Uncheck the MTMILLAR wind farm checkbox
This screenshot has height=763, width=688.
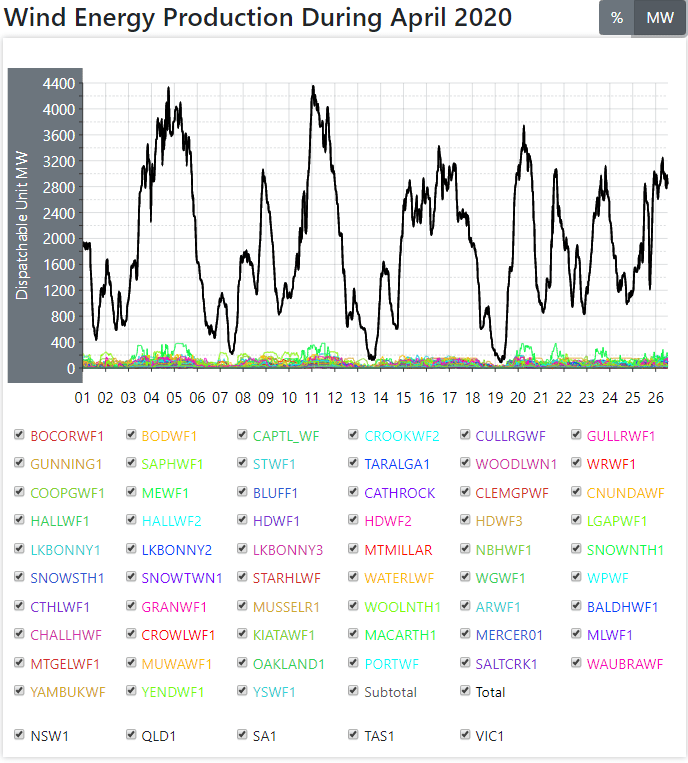(x=354, y=549)
